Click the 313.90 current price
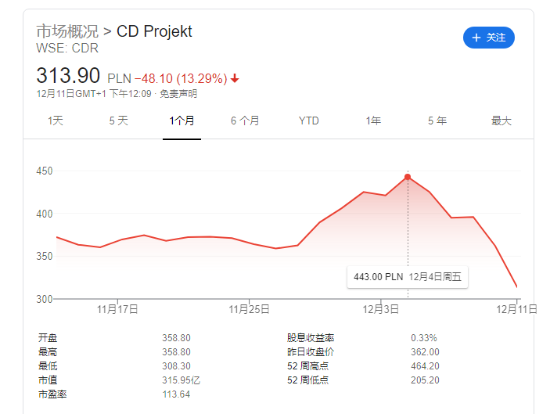This screenshot has width=550, height=414. [x=68, y=75]
